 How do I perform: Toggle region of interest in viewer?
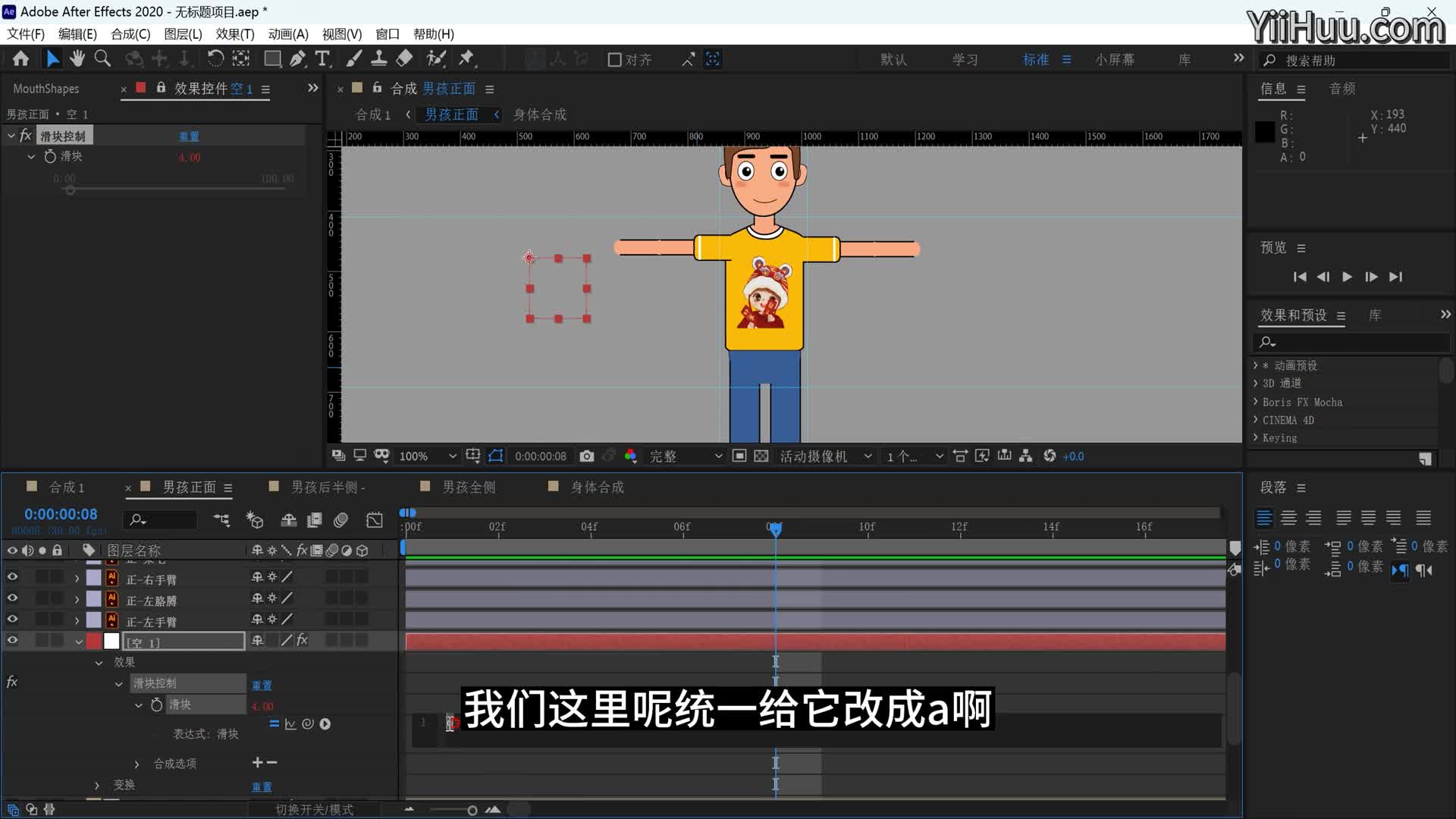(x=739, y=456)
